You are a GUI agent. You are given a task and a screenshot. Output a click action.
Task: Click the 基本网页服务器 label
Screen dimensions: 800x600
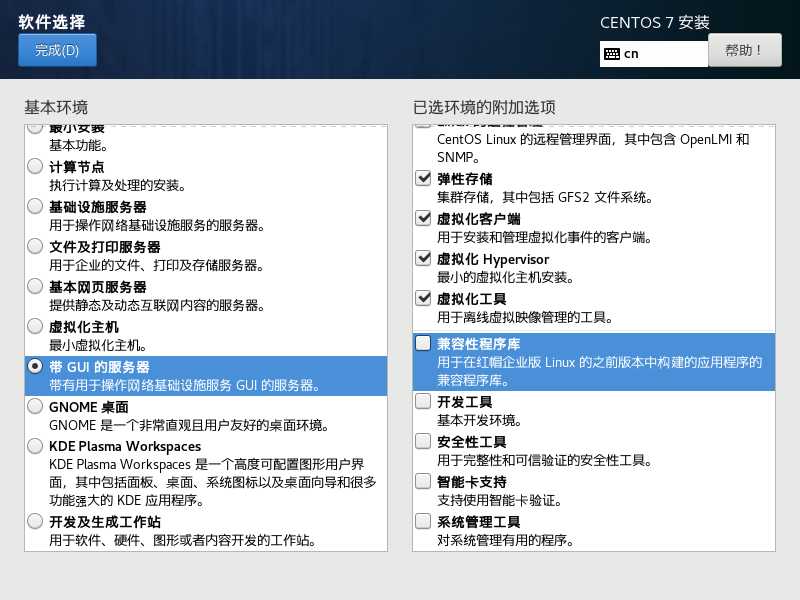pyautogui.click(x=97, y=287)
